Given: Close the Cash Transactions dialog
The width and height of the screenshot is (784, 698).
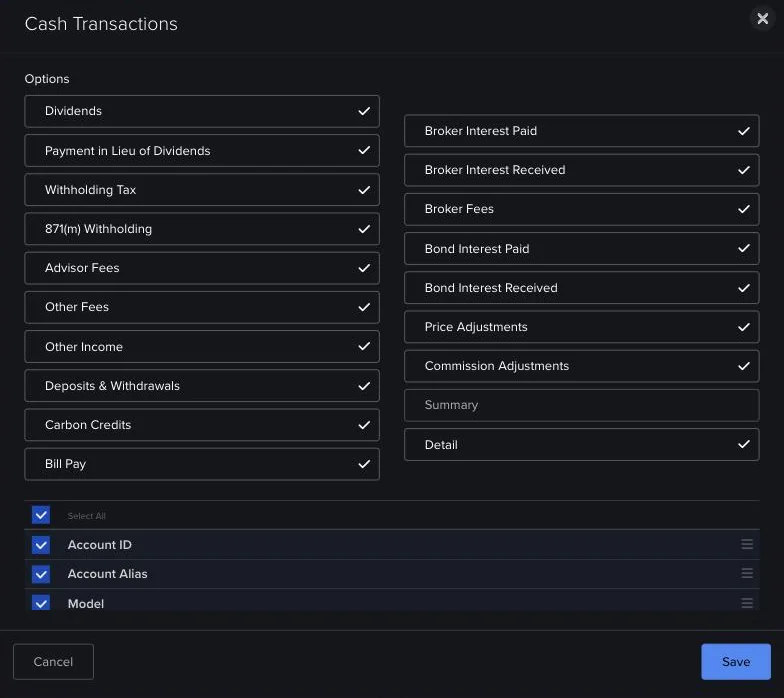Looking at the screenshot, I should 762,18.
